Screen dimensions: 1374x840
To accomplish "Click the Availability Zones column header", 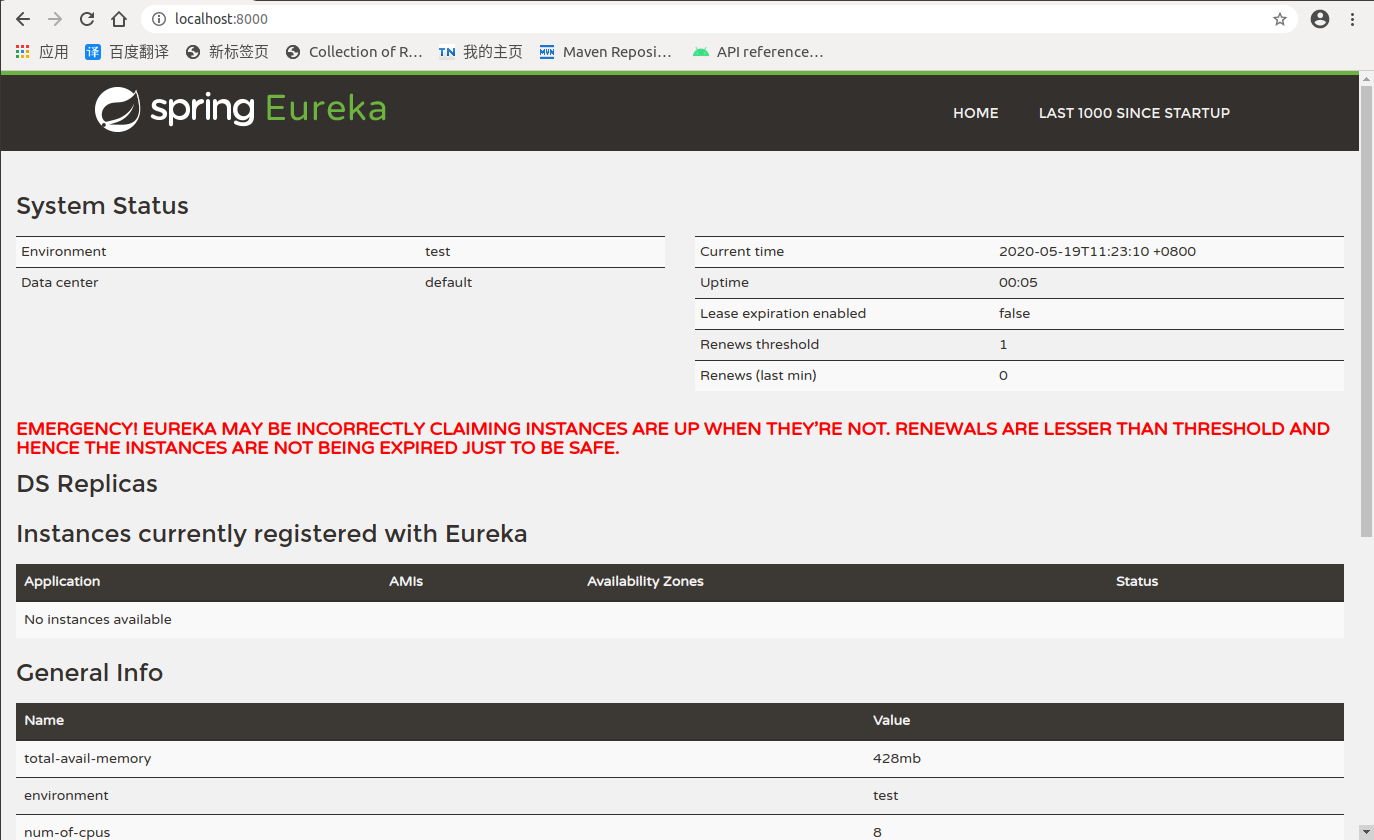I will tap(645, 582).
